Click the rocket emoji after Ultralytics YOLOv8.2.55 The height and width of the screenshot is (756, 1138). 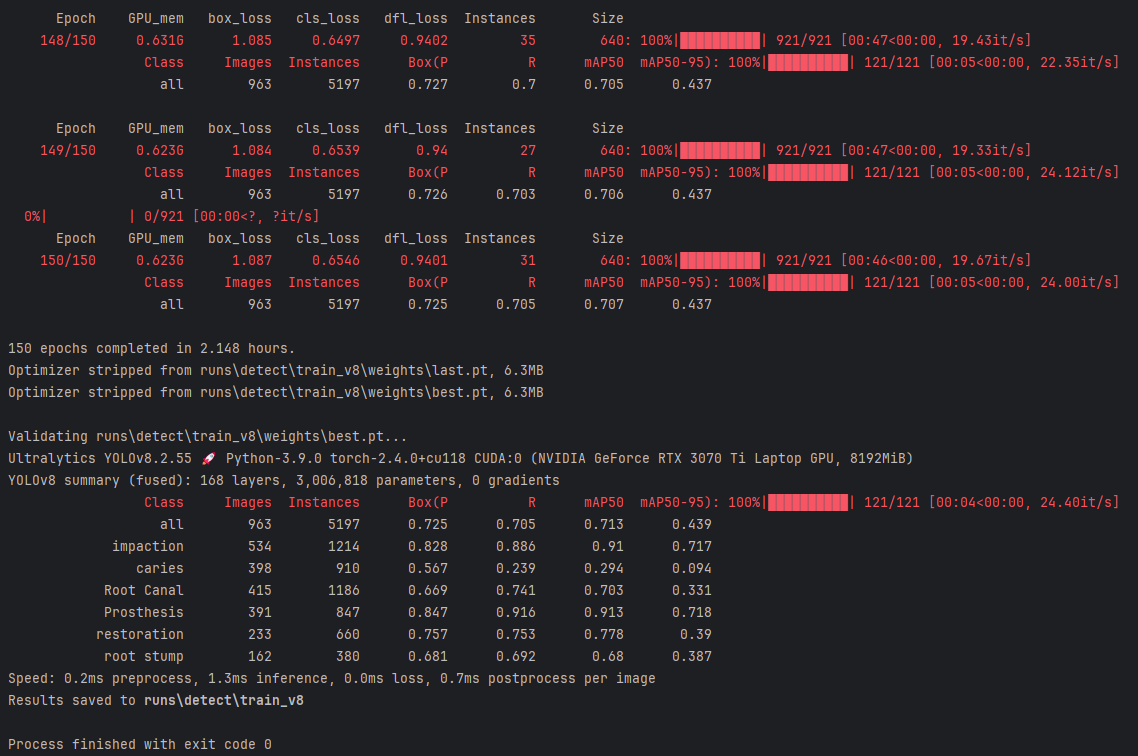tap(209, 459)
